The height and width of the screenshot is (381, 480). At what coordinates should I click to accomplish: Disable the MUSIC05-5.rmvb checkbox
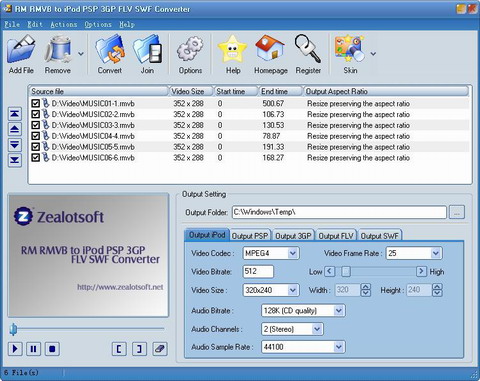click(35, 147)
